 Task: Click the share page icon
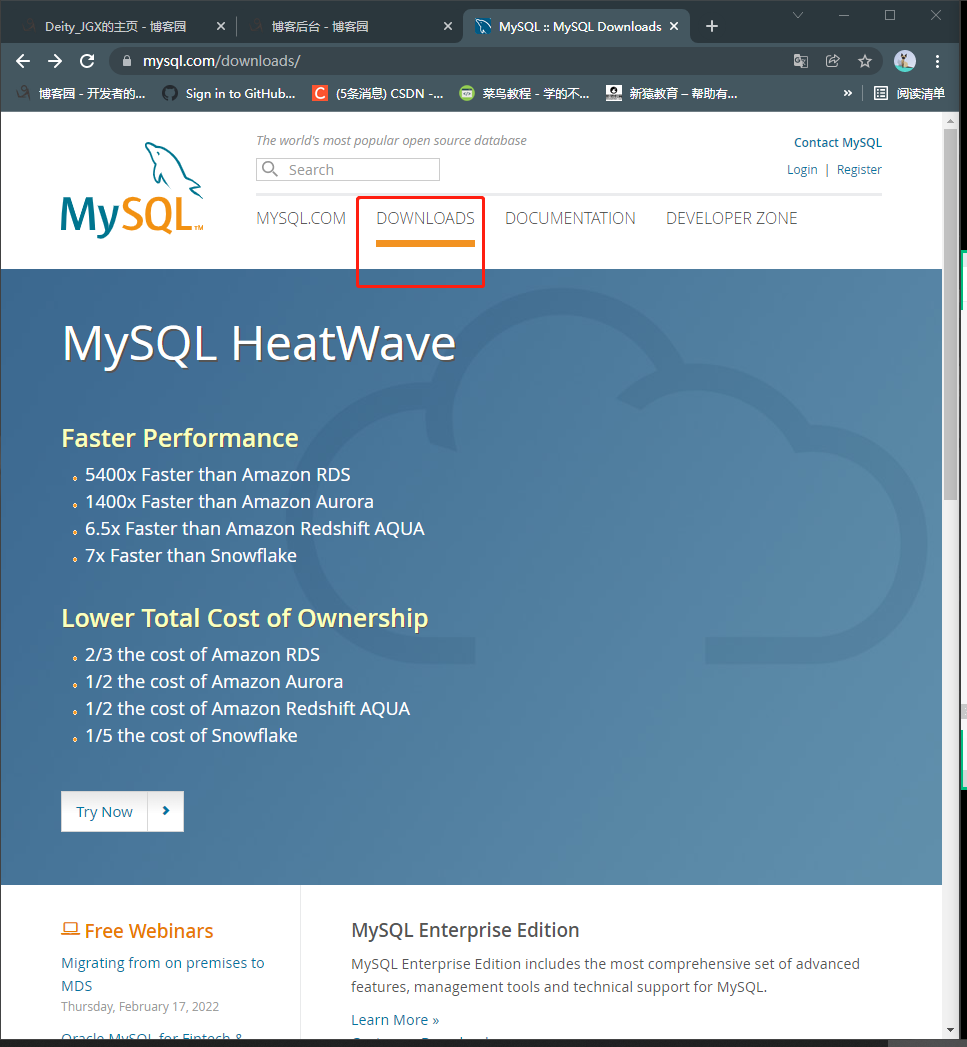tap(832, 61)
